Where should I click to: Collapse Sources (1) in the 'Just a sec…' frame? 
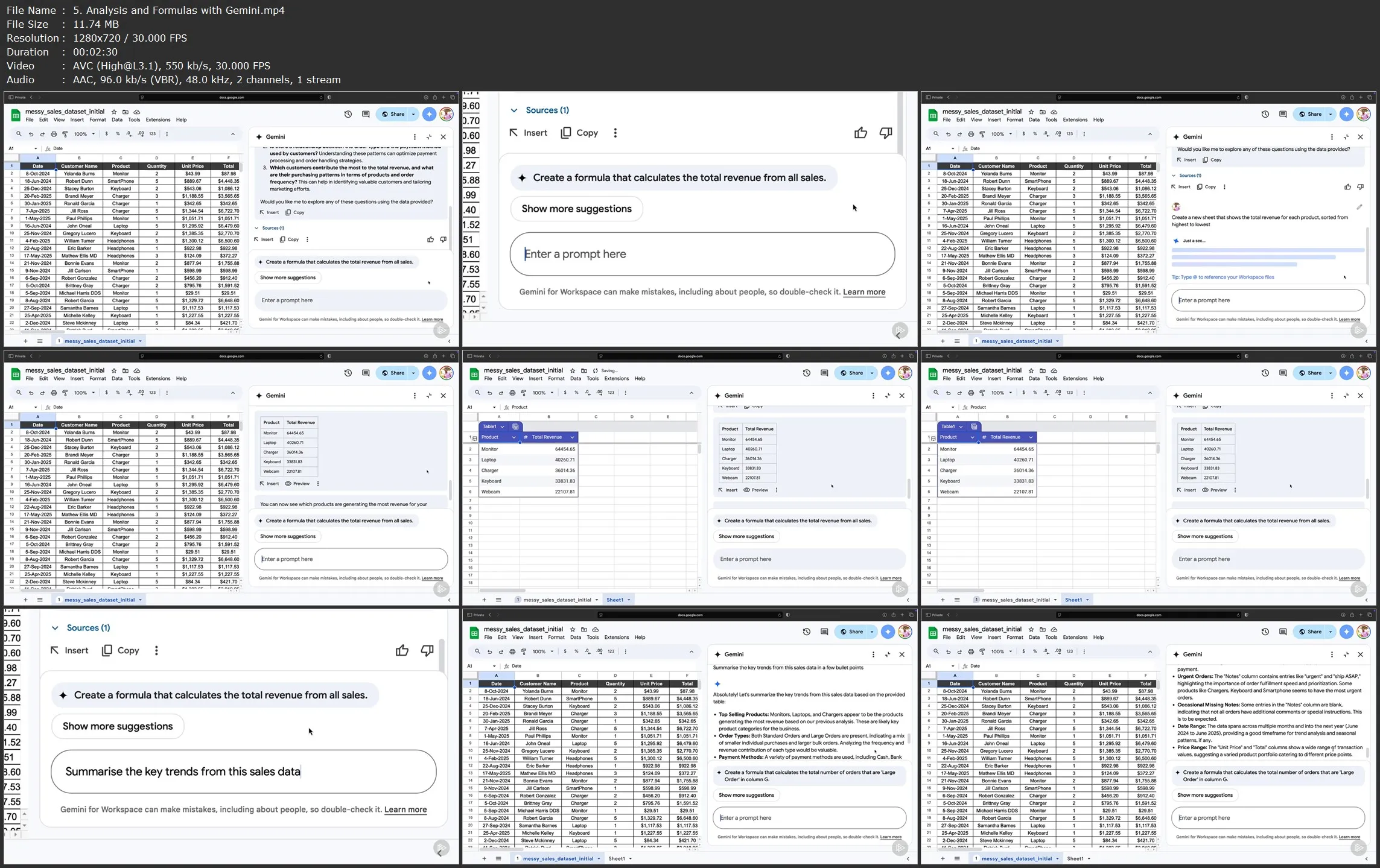point(1174,176)
